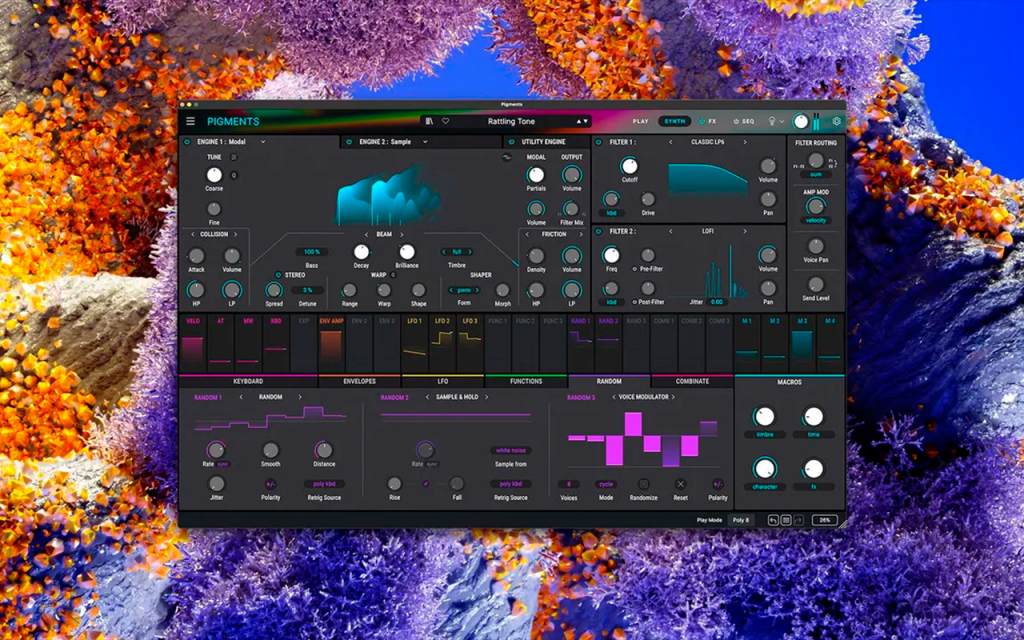Open Random 2 poly kbd Retrig Source dropdown
This screenshot has width=1024, height=640.
click(511, 485)
